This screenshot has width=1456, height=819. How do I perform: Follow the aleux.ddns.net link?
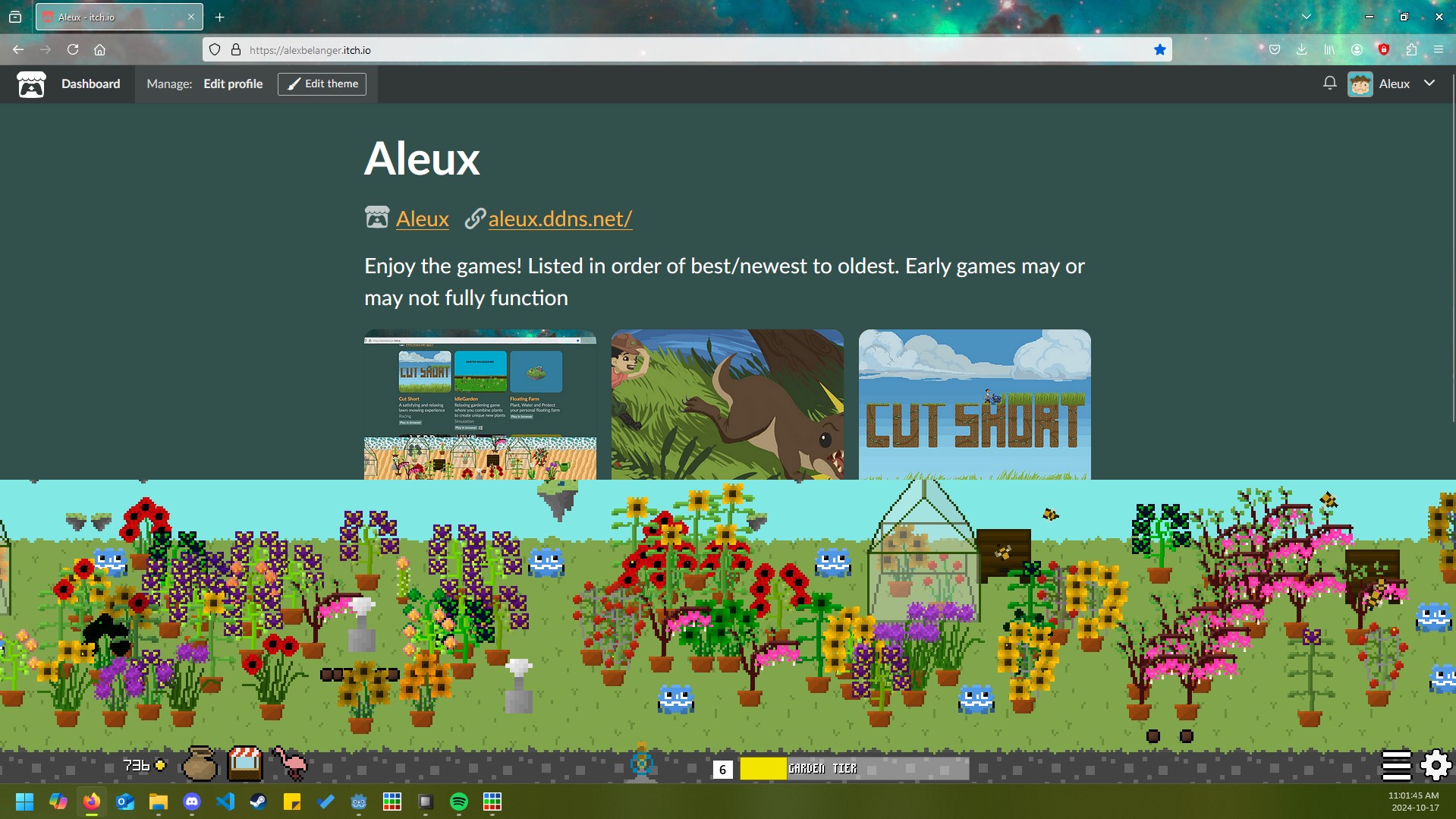(x=559, y=219)
